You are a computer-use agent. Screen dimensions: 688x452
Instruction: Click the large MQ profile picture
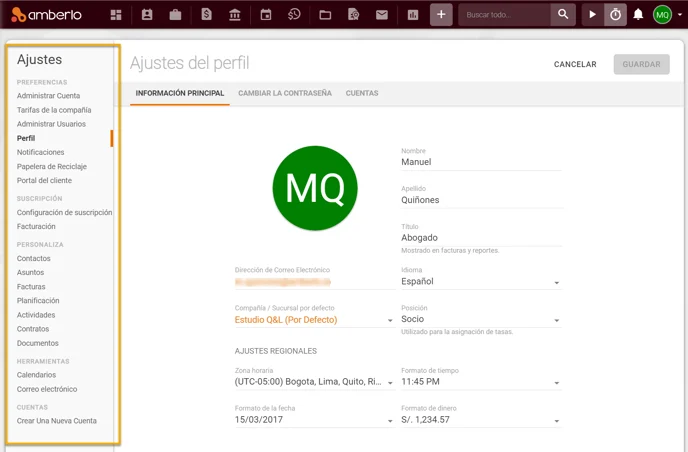[315, 188]
